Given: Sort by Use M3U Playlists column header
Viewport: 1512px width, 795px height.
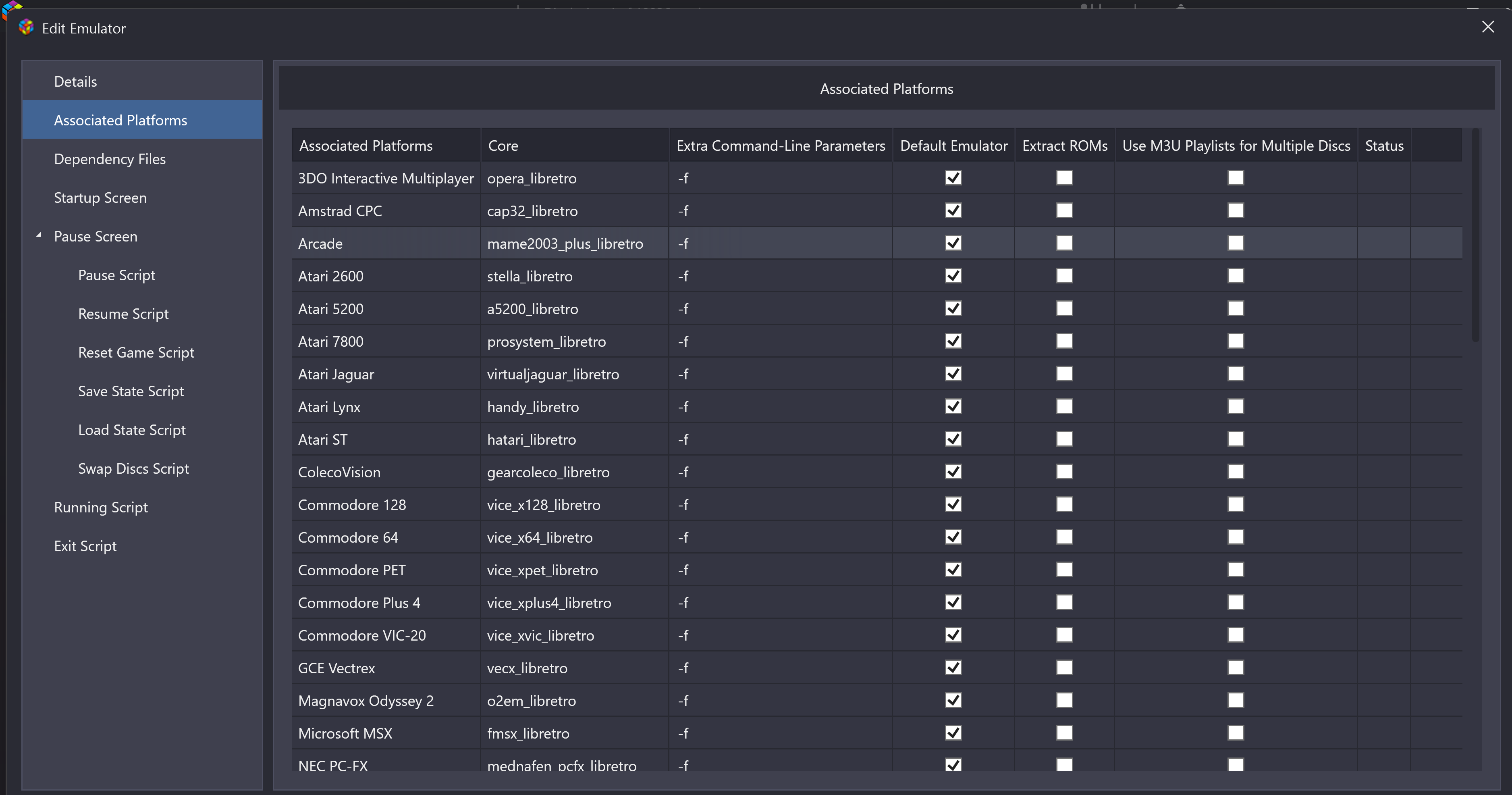Looking at the screenshot, I should 1236,145.
